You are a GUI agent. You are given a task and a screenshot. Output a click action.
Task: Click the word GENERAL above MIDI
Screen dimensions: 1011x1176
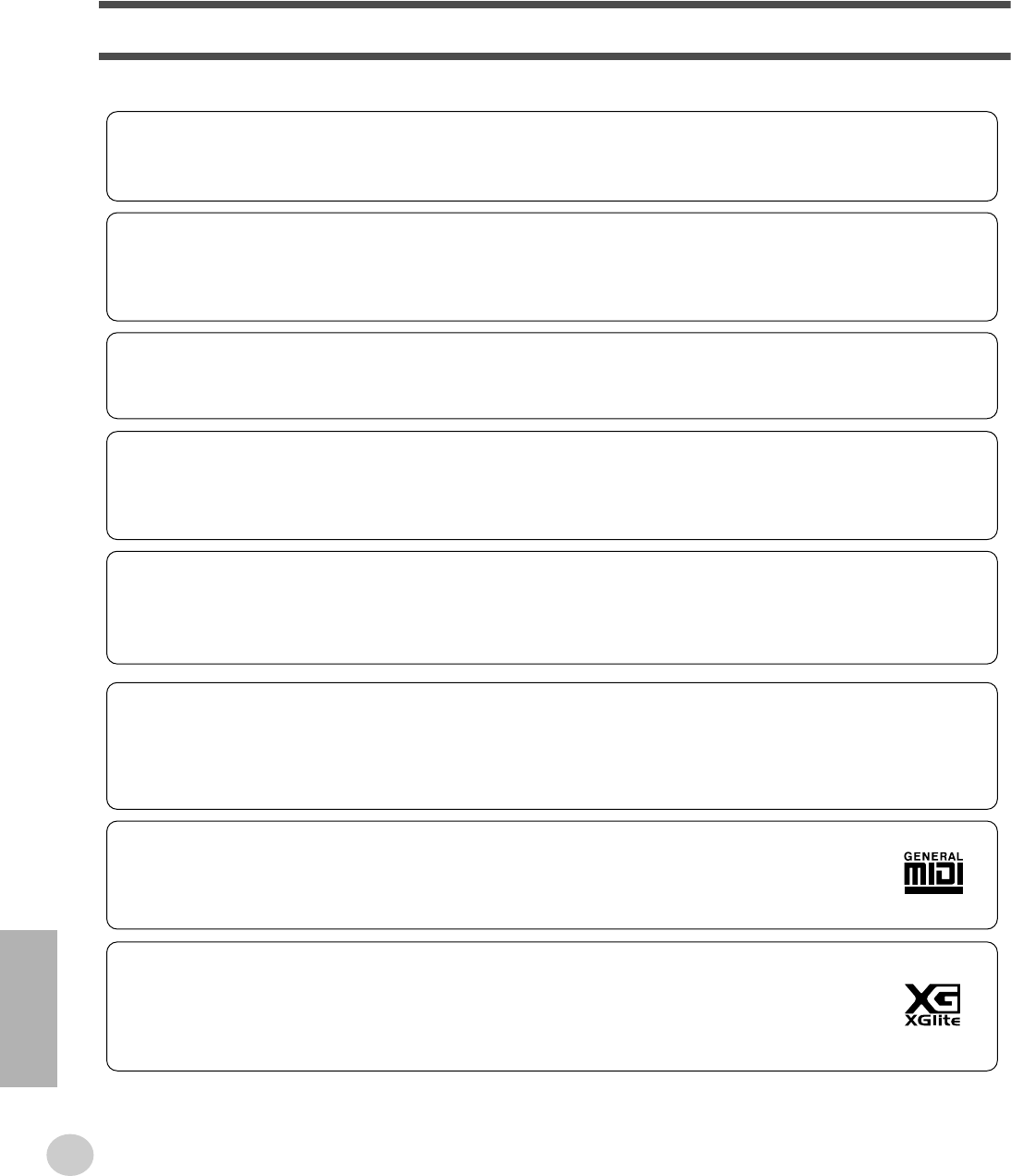pos(933,856)
